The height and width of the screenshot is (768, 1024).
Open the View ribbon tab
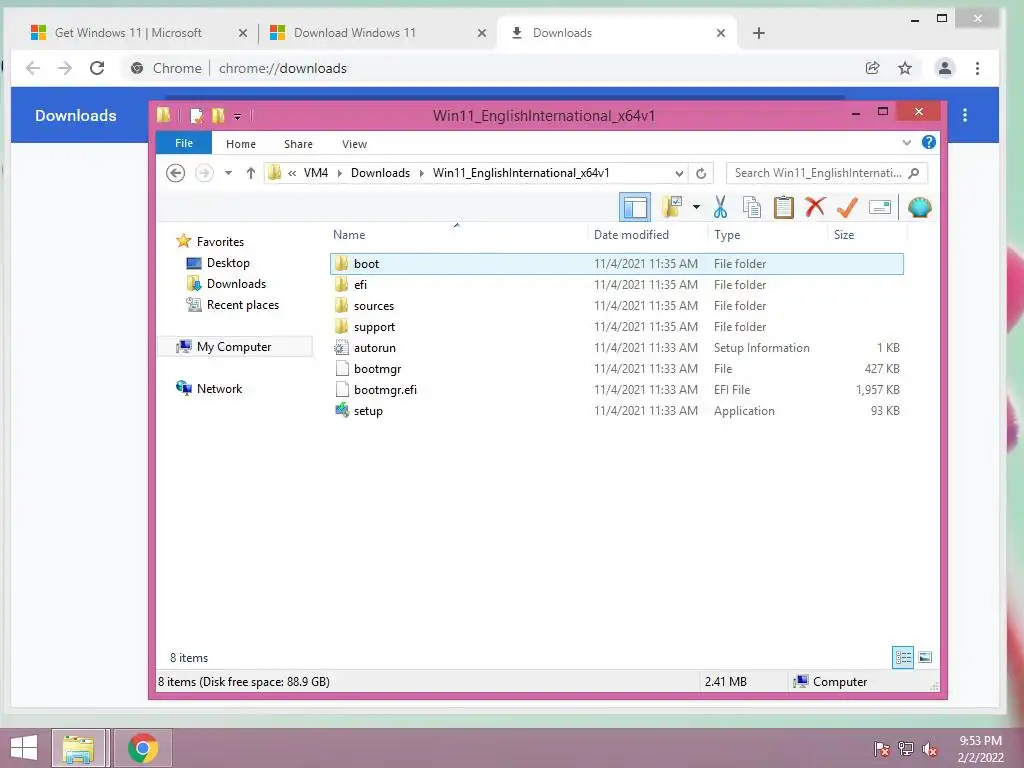(354, 144)
